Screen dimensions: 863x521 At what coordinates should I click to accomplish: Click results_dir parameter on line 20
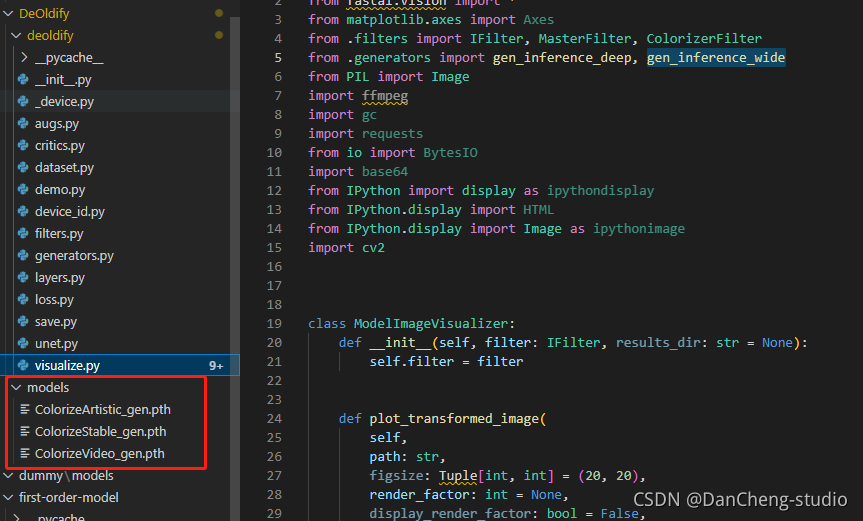coord(658,343)
